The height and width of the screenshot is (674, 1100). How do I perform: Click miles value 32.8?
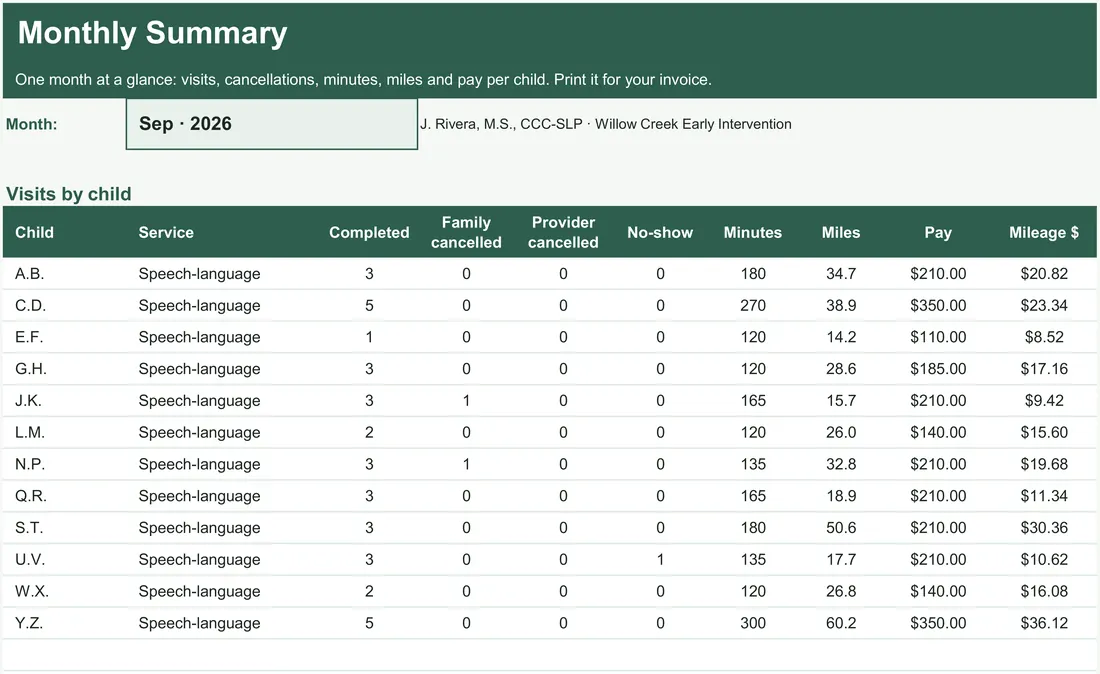coord(841,464)
